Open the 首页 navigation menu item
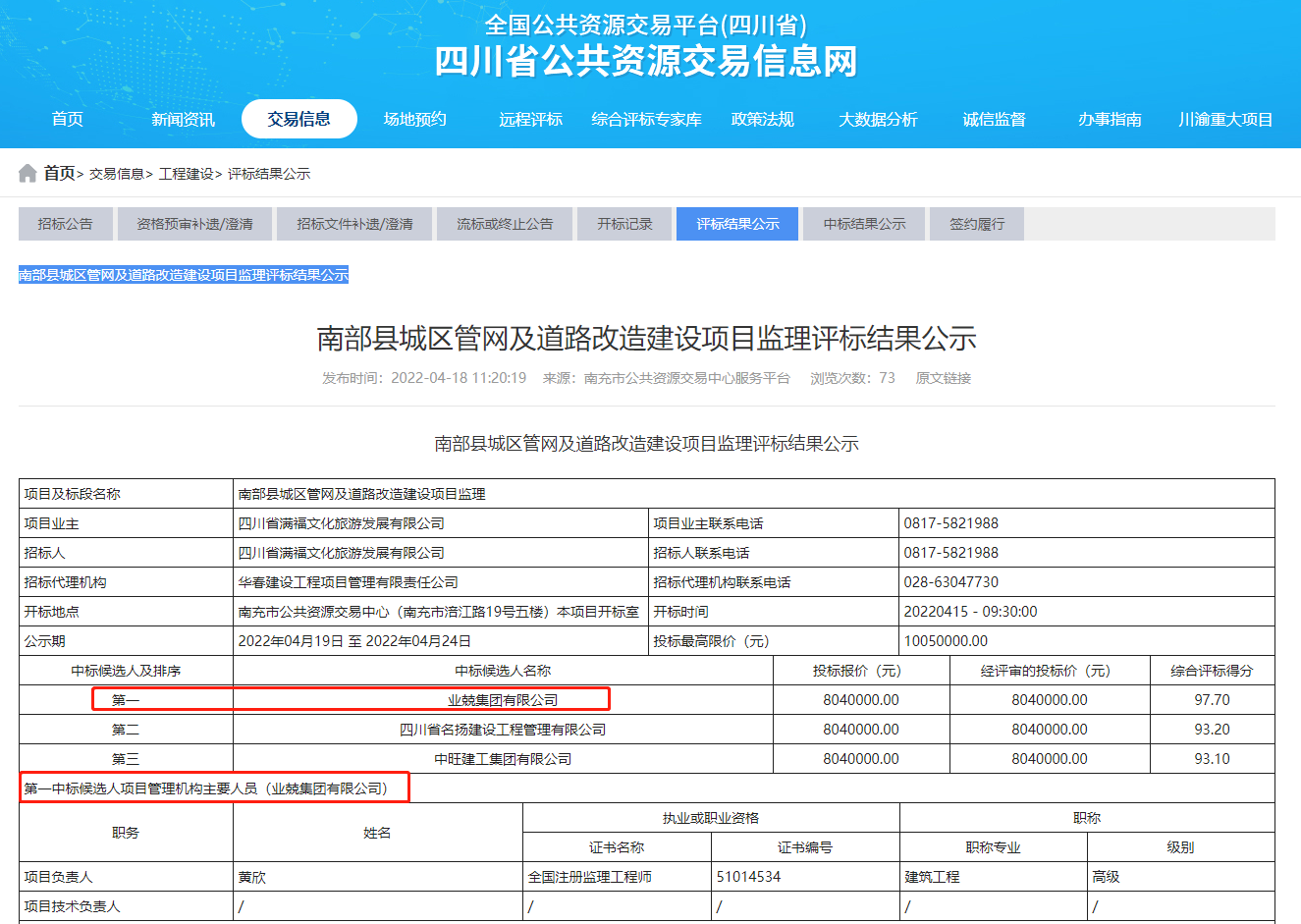 68,120
